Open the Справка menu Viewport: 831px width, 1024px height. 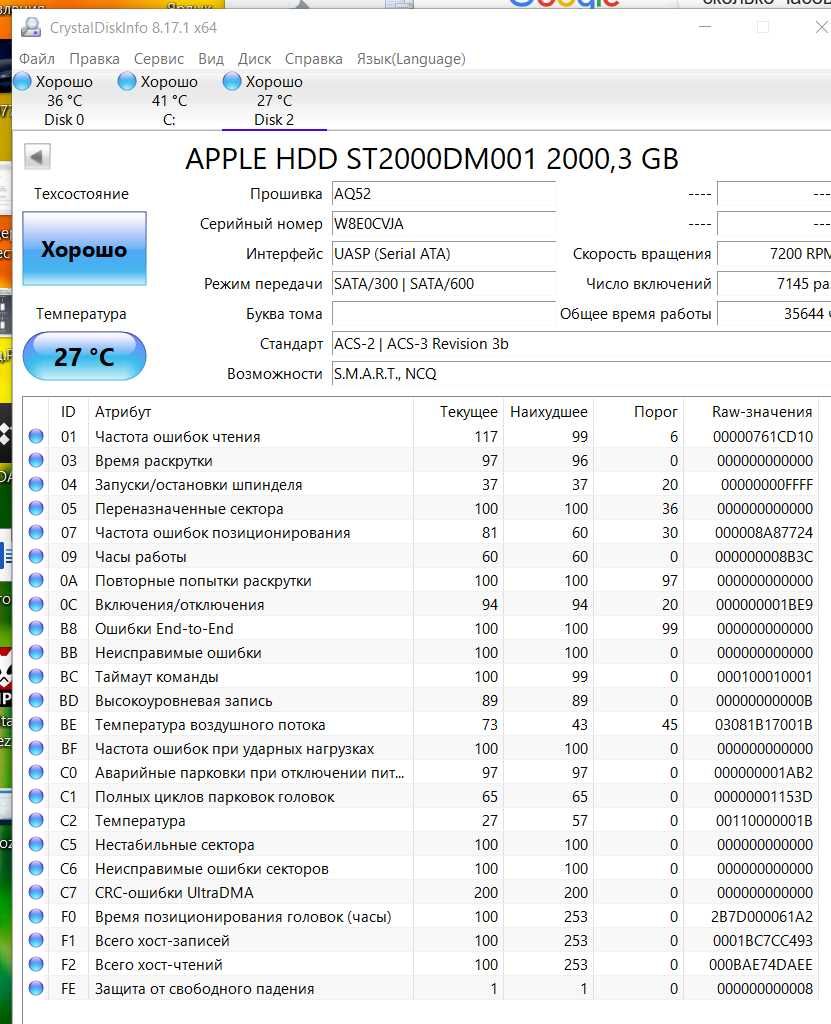(314, 59)
